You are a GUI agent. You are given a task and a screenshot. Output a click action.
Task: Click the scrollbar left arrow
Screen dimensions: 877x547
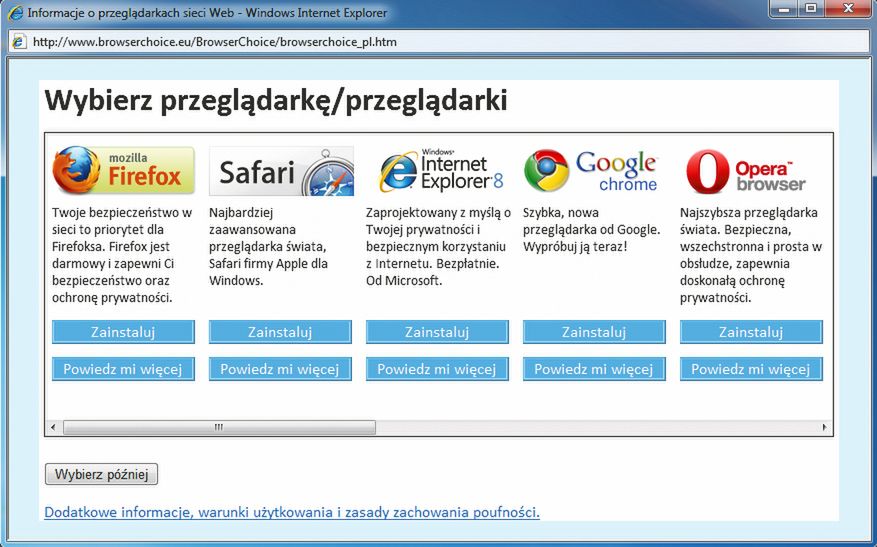point(53,428)
